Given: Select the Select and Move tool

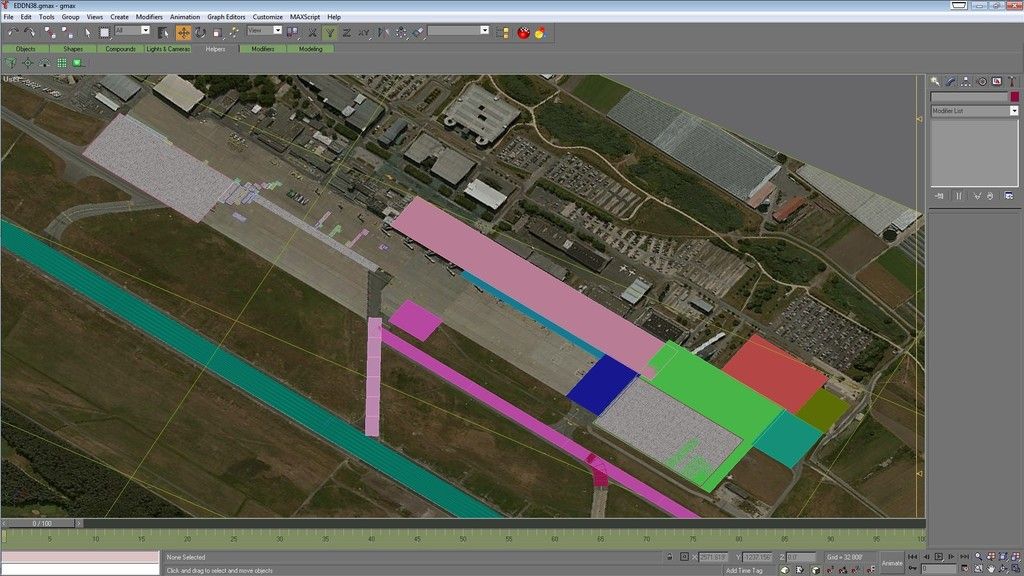Looking at the screenshot, I should point(183,32).
